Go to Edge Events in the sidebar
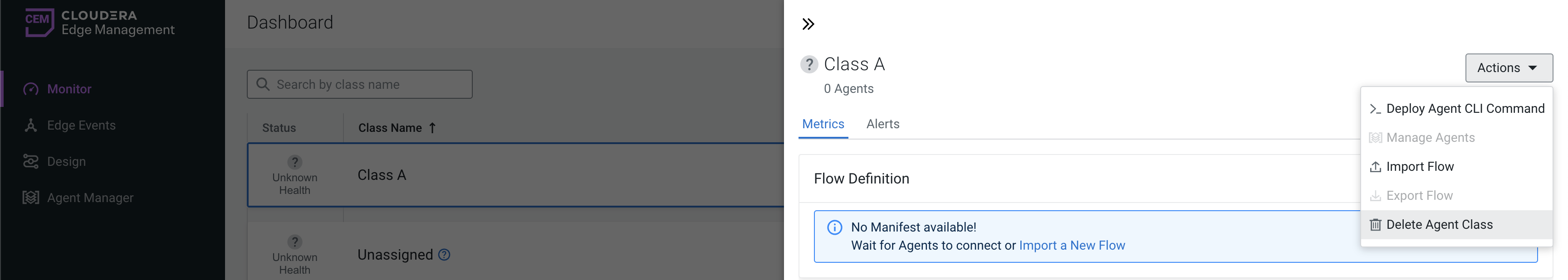The height and width of the screenshot is (280, 1568). (x=81, y=125)
